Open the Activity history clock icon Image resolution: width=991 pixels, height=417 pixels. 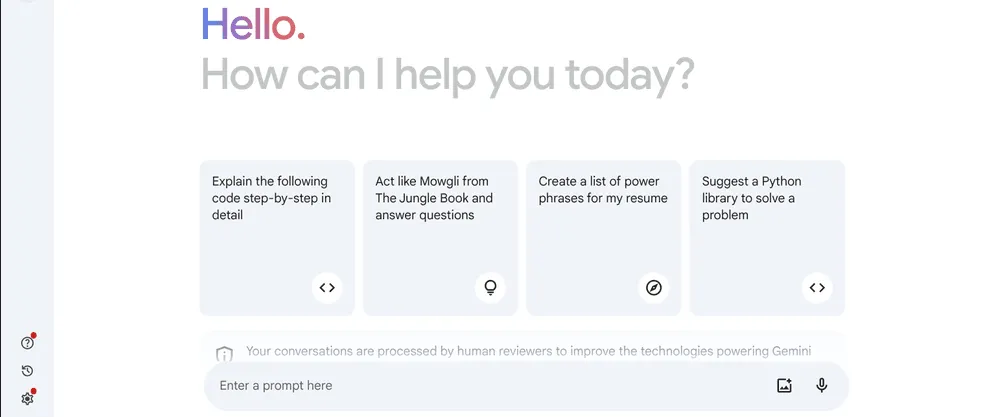[x=27, y=371]
